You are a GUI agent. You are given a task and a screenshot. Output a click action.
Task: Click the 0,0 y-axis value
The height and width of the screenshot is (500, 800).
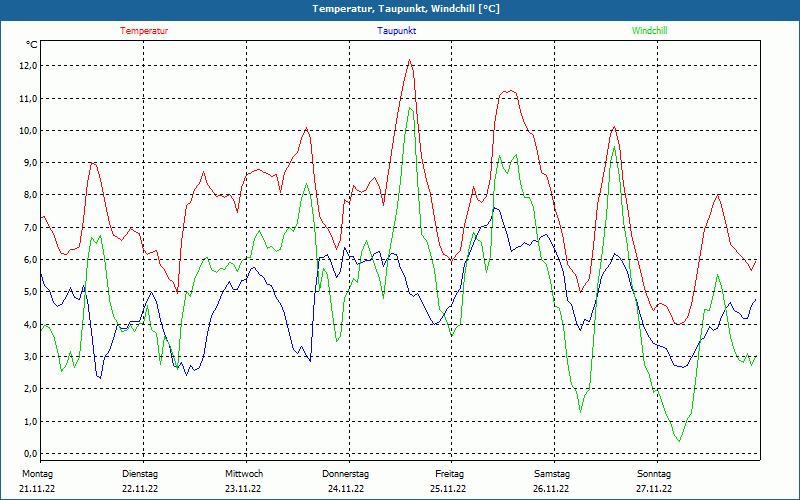pyautogui.click(x=30, y=454)
